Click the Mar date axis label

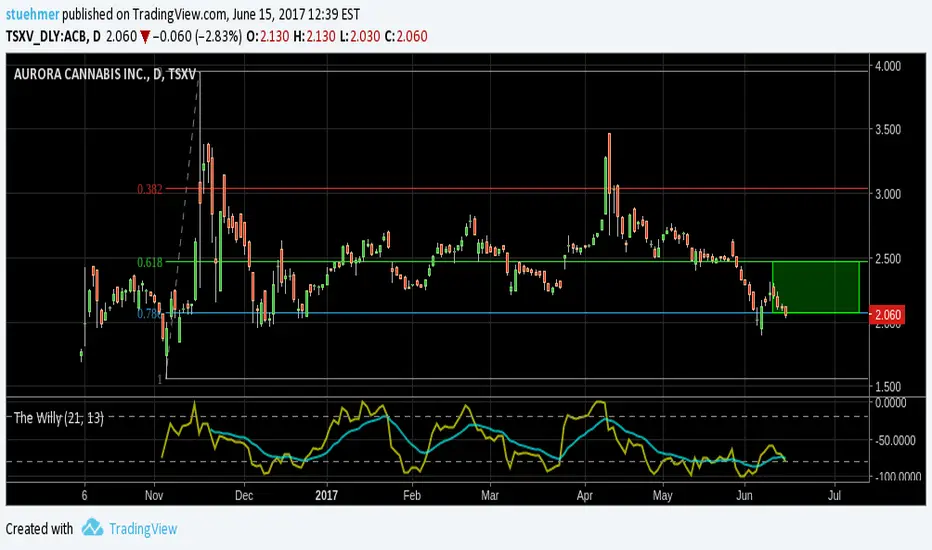[490, 495]
